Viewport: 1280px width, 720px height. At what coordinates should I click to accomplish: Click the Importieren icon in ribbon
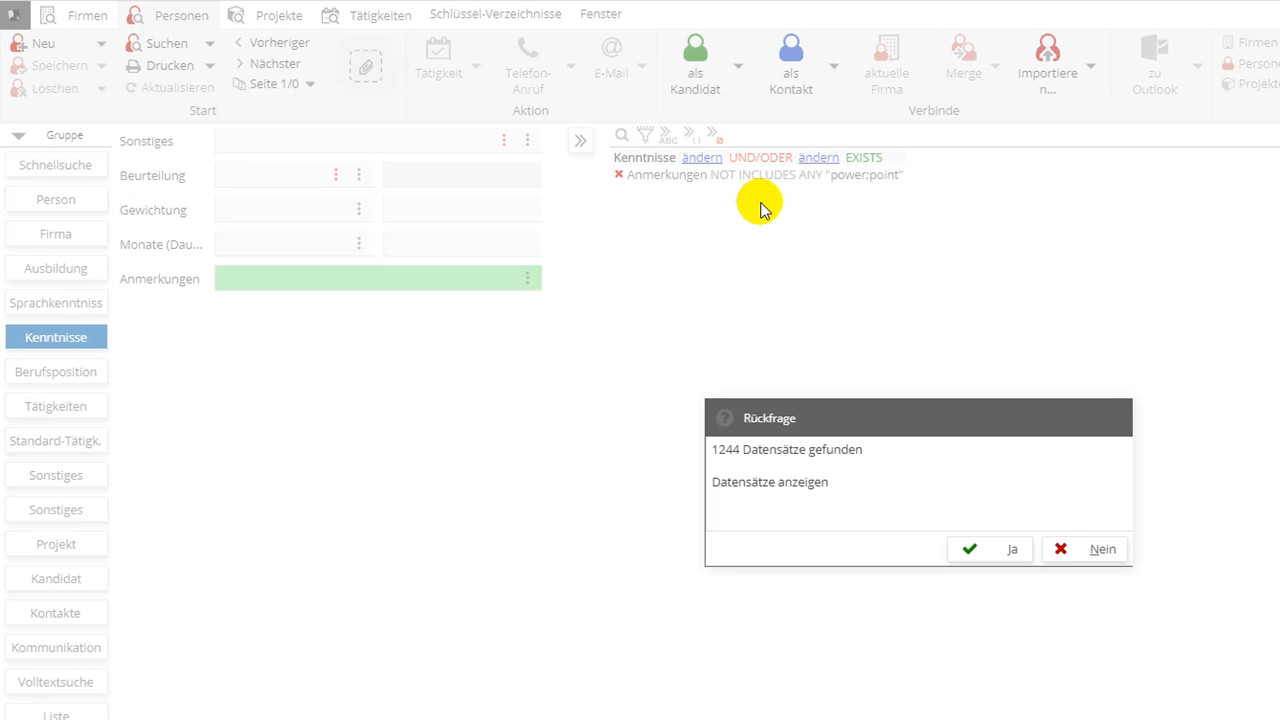[x=1047, y=48]
